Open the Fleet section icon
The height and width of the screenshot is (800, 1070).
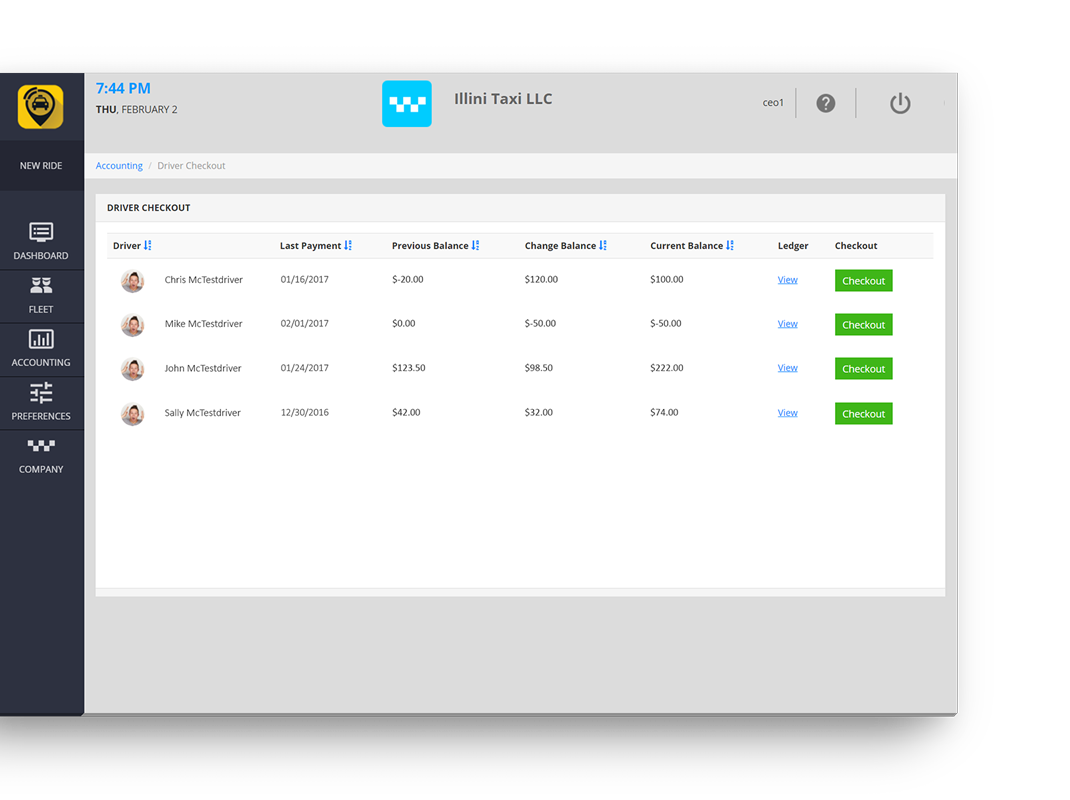pyautogui.click(x=41, y=285)
